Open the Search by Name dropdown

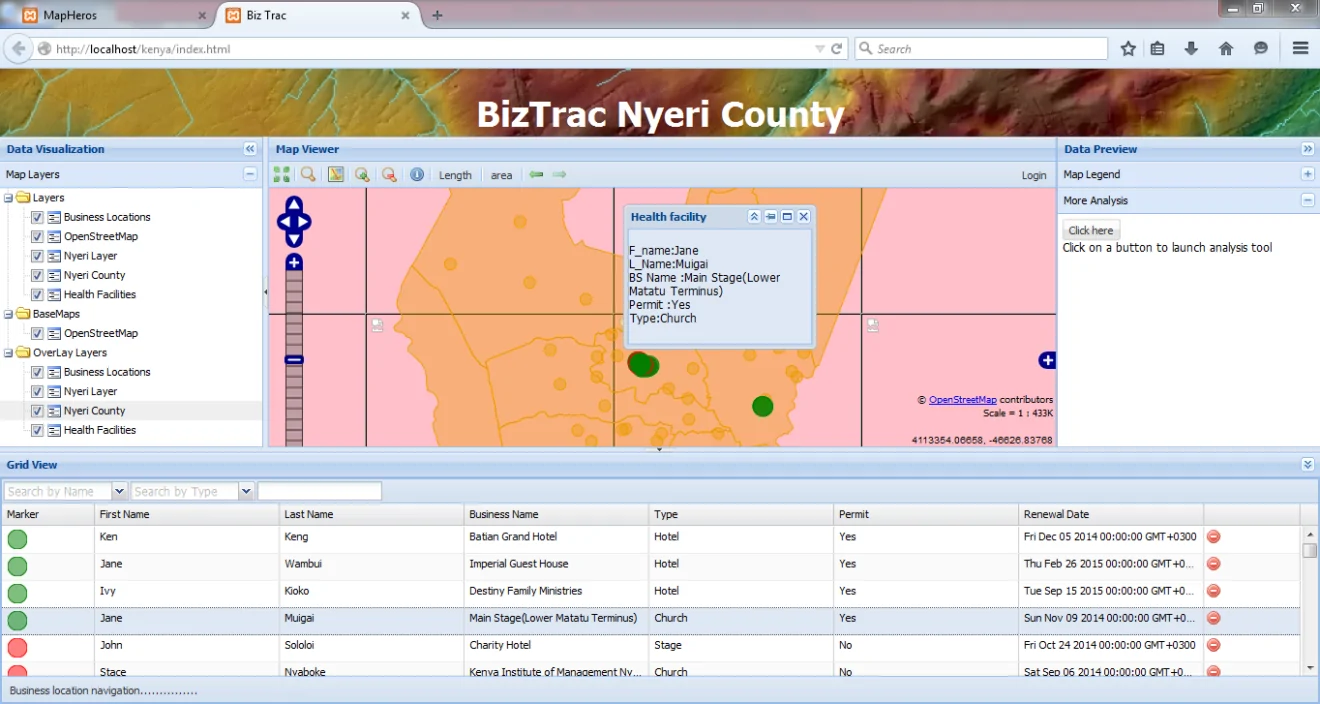click(x=120, y=490)
